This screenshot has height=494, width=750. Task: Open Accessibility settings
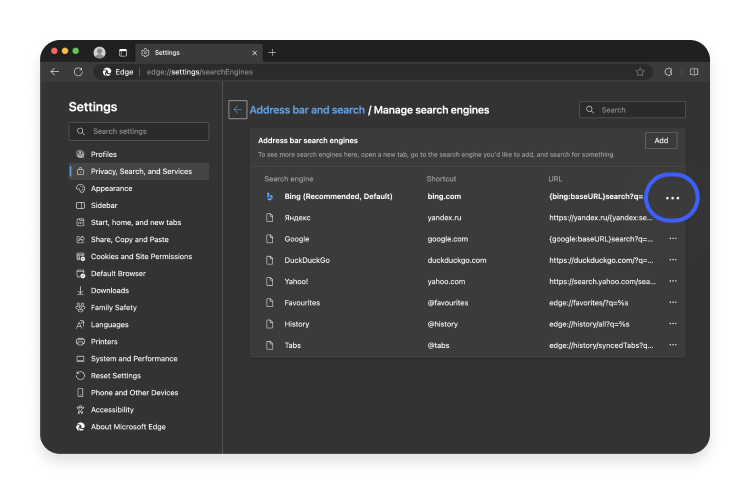139,410
